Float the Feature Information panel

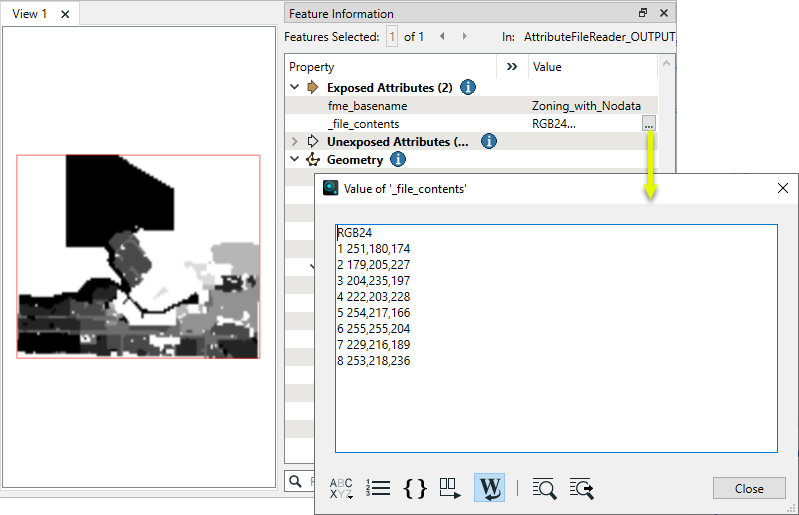pyautogui.click(x=642, y=13)
